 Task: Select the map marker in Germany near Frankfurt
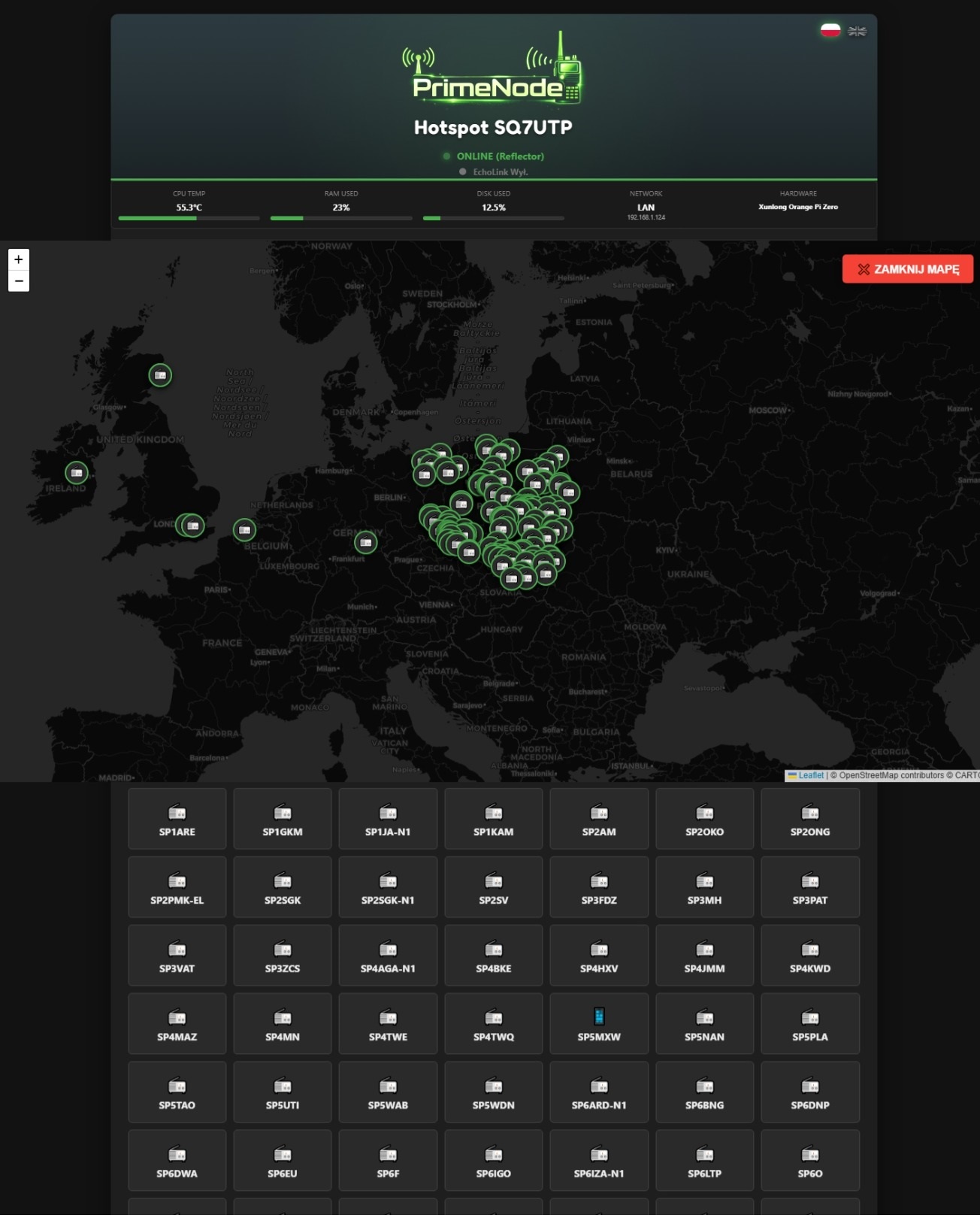point(366,542)
